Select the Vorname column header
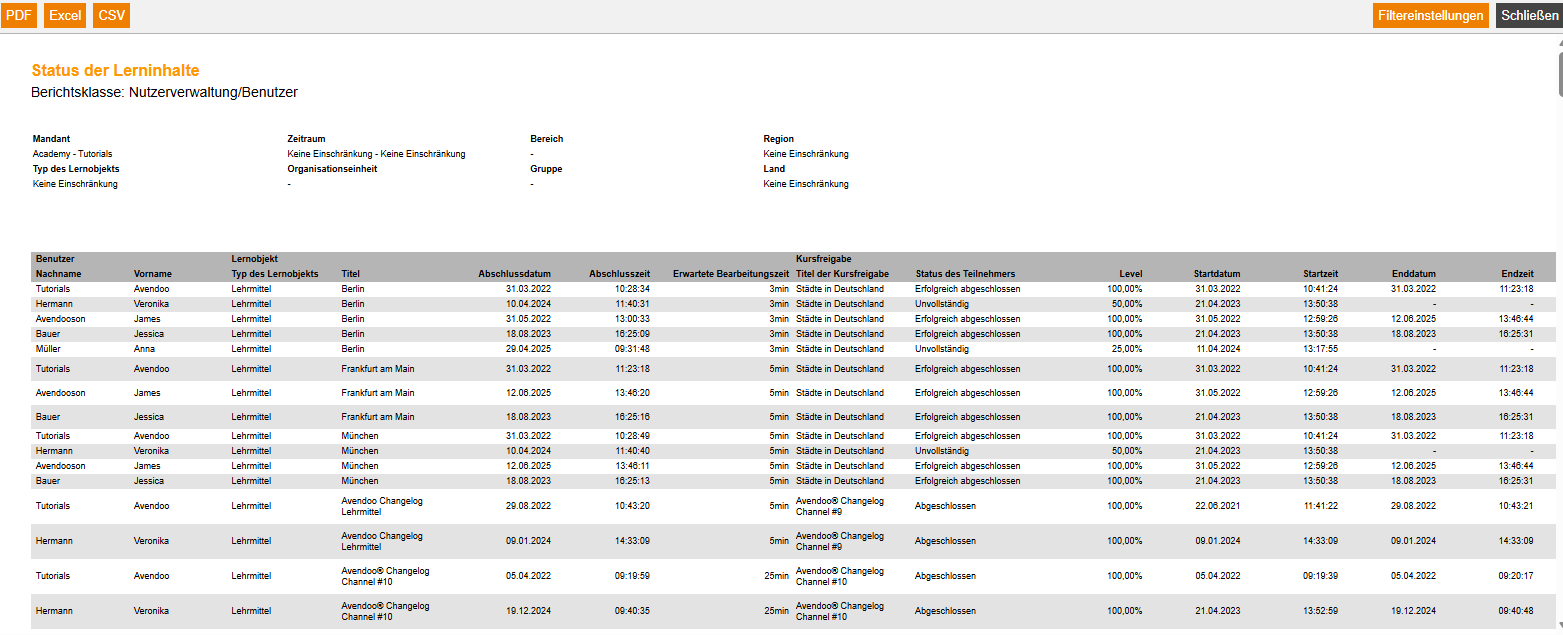1563x635 pixels. click(x=153, y=274)
